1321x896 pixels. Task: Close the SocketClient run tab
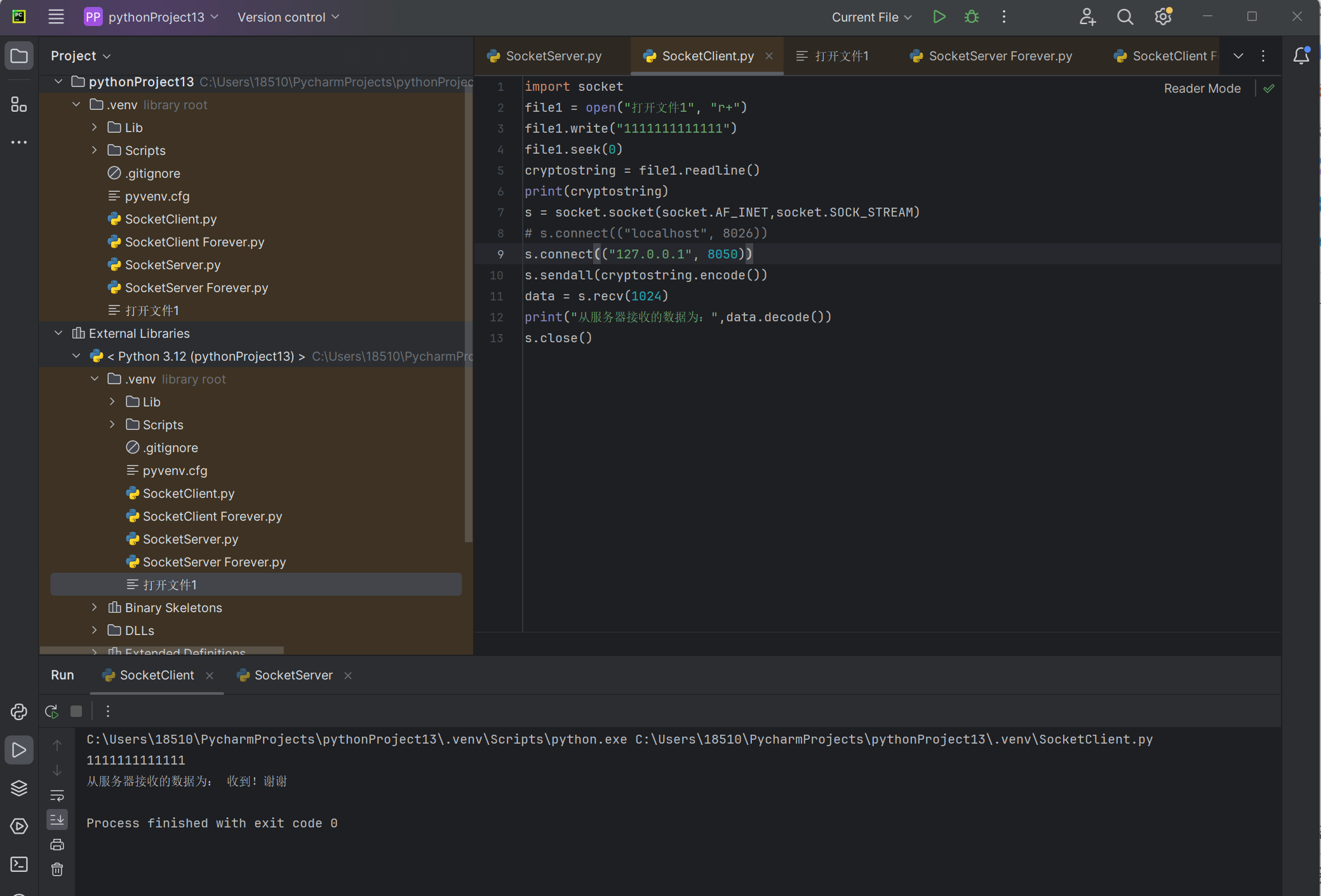[210, 676]
